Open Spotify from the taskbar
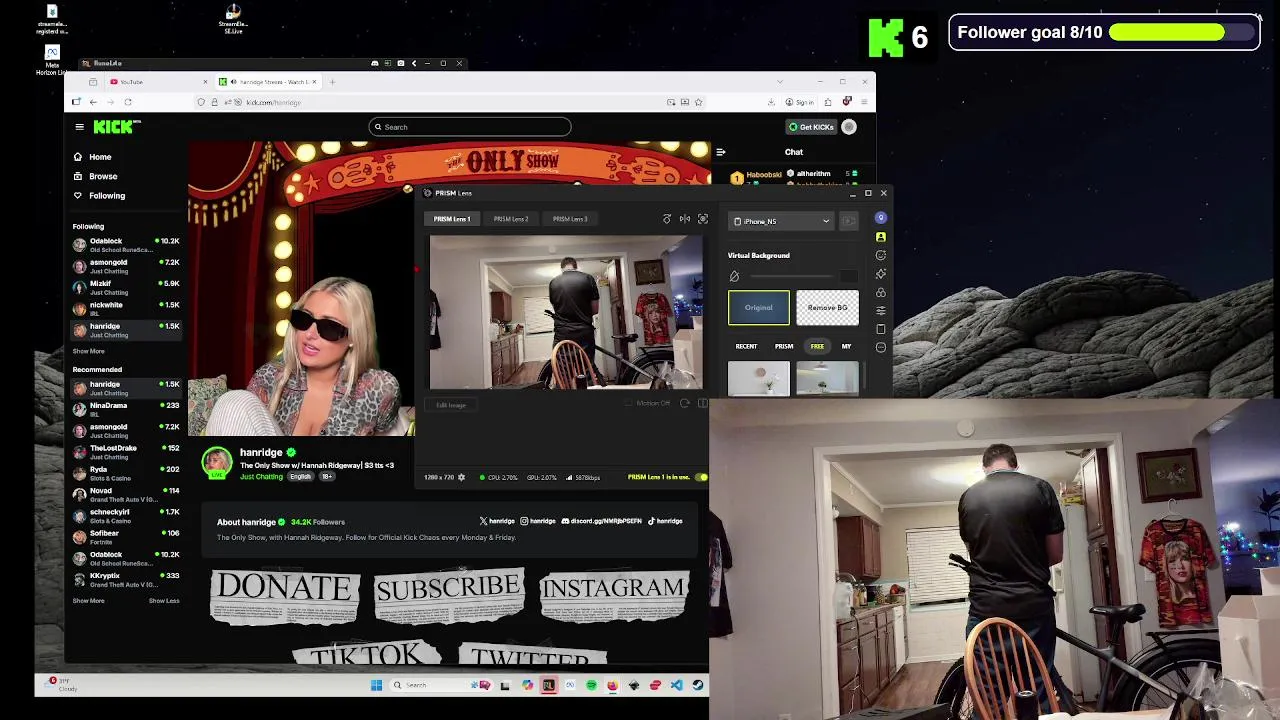The height and width of the screenshot is (720, 1280). 592,686
